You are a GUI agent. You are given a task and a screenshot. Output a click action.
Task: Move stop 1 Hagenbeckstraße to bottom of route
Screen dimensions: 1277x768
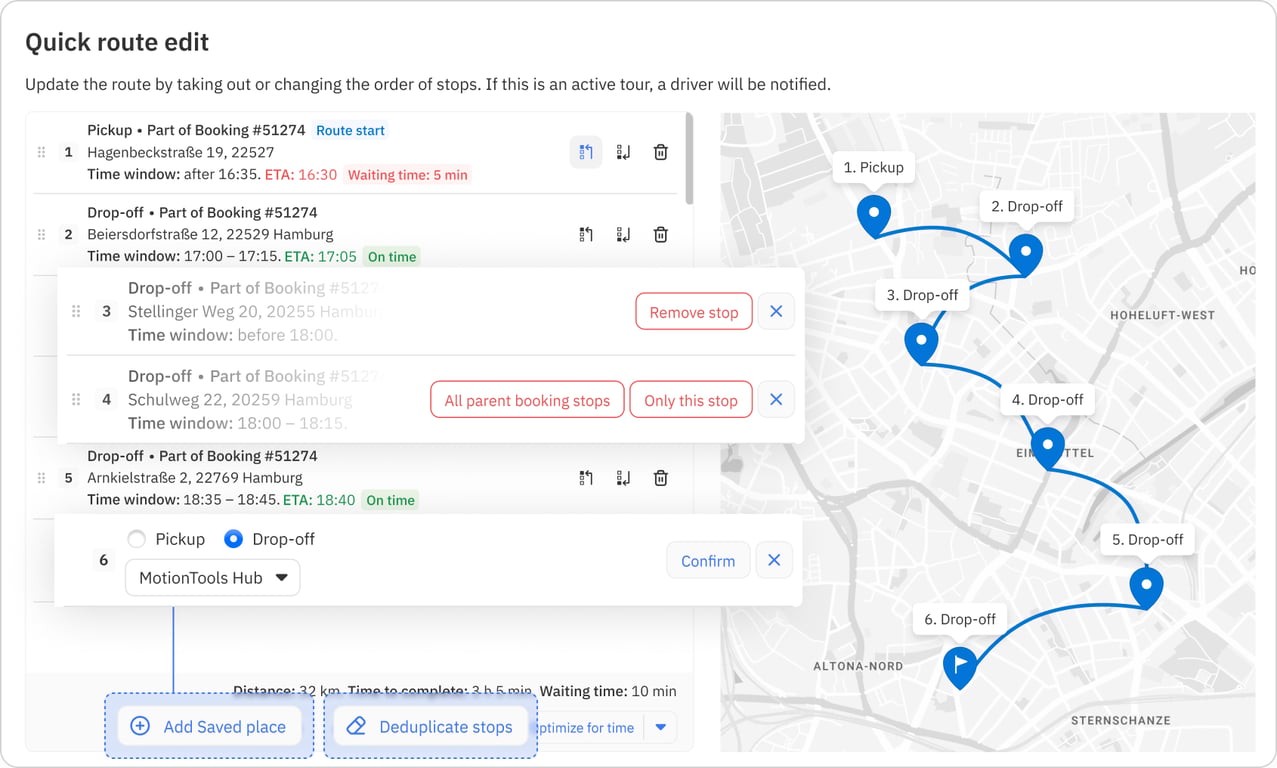[x=623, y=152]
